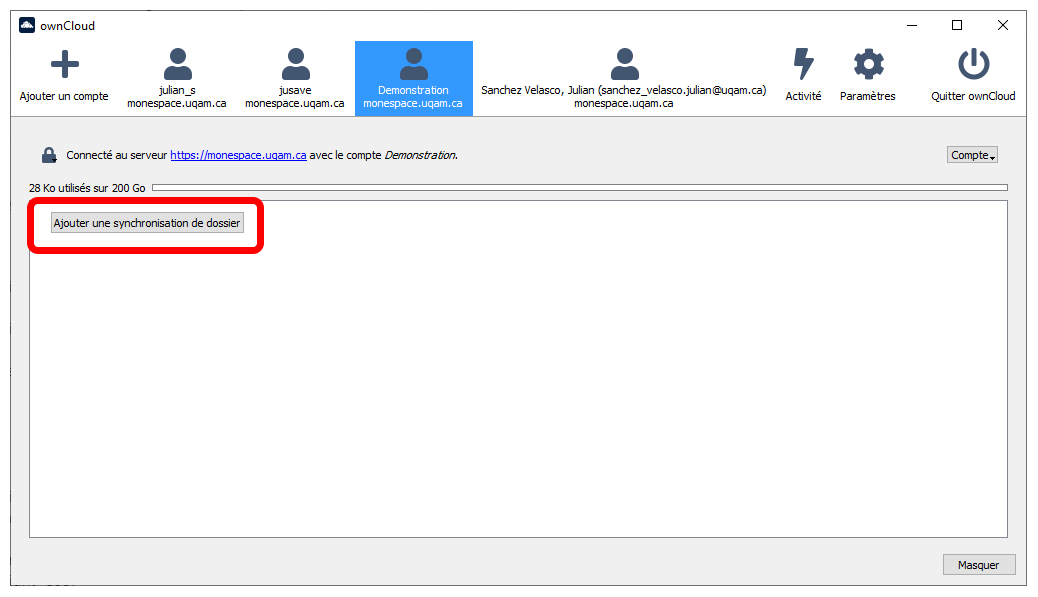
Task: Minimize the ownCloud window
Action: (x=912, y=25)
